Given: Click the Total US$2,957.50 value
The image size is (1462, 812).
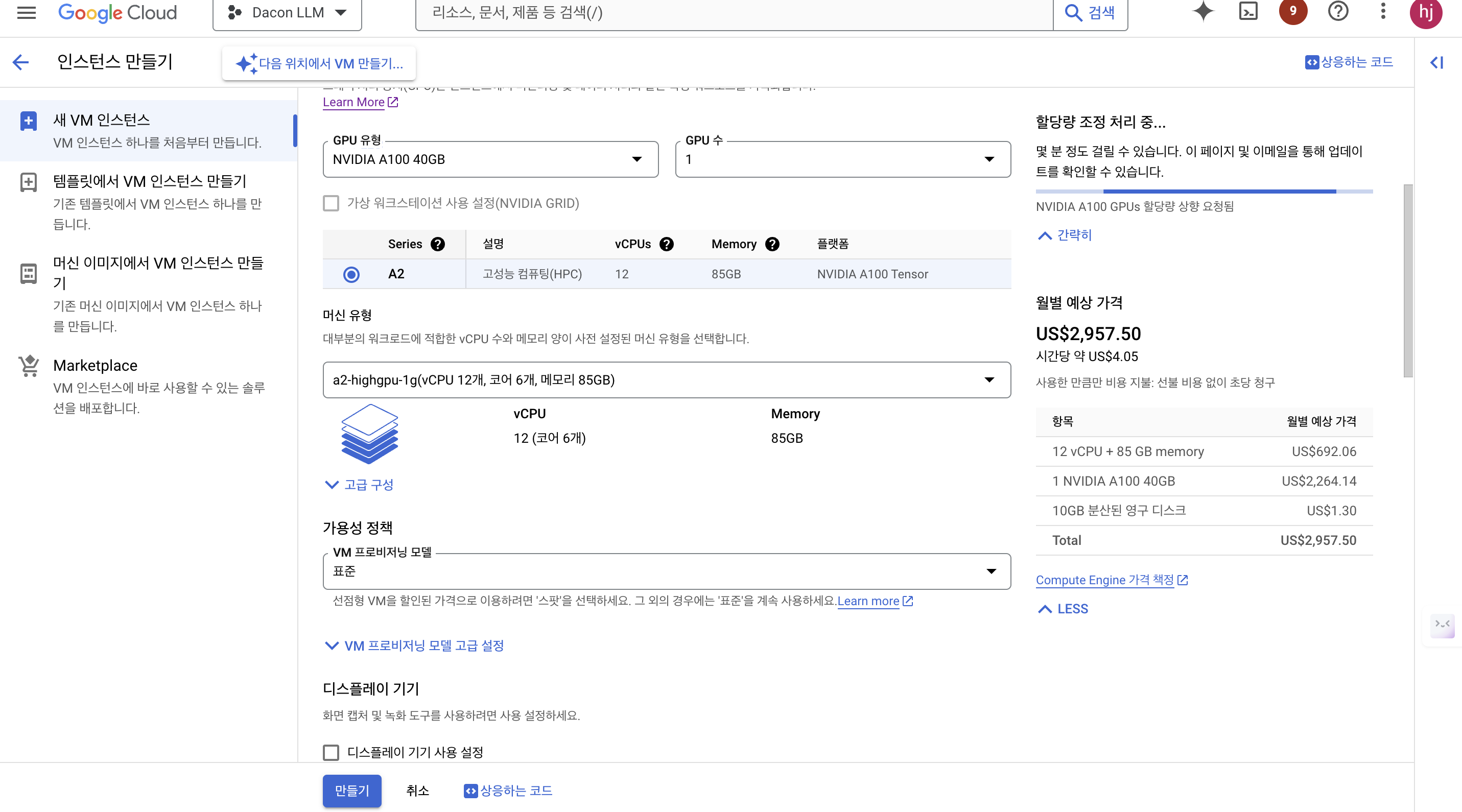Looking at the screenshot, I should click(x=1318, y=540).
